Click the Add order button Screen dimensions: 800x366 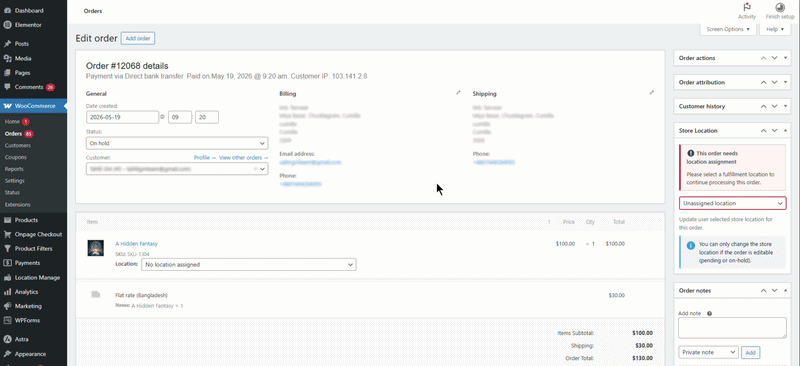[x=138, y=38]
